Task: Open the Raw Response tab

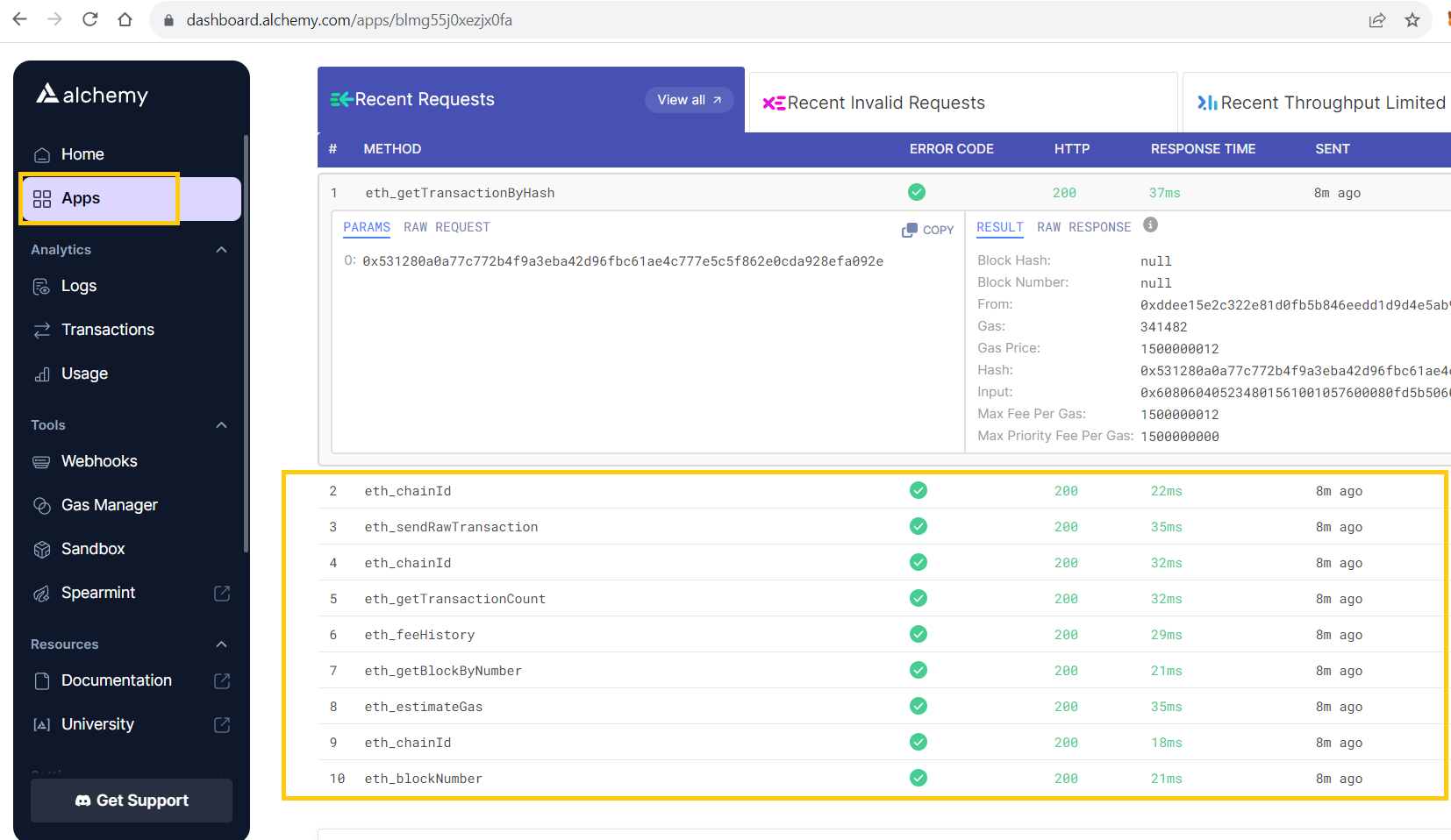Action: (1083, 227)
